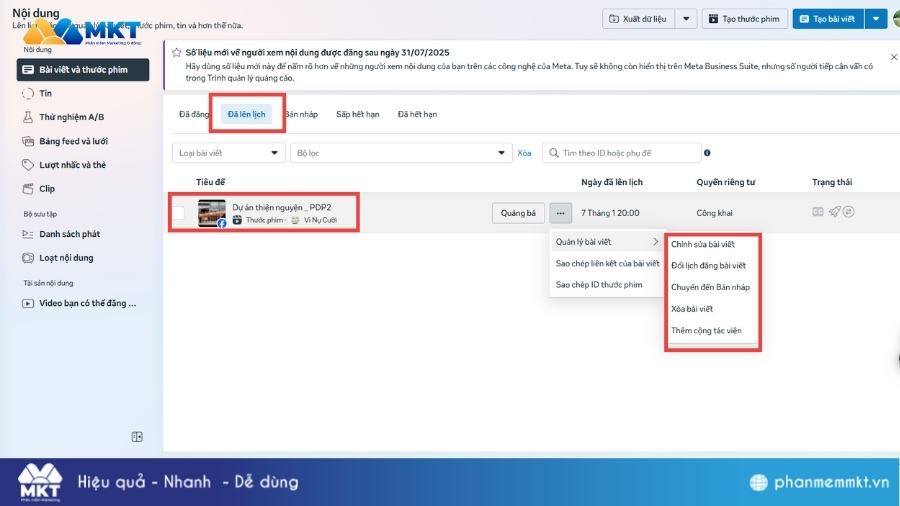Click the 7 Tháng 1 20:00 date cell
Image resolution: width=900 pixels, height=506 pixels.
click(x=610, y=213)
